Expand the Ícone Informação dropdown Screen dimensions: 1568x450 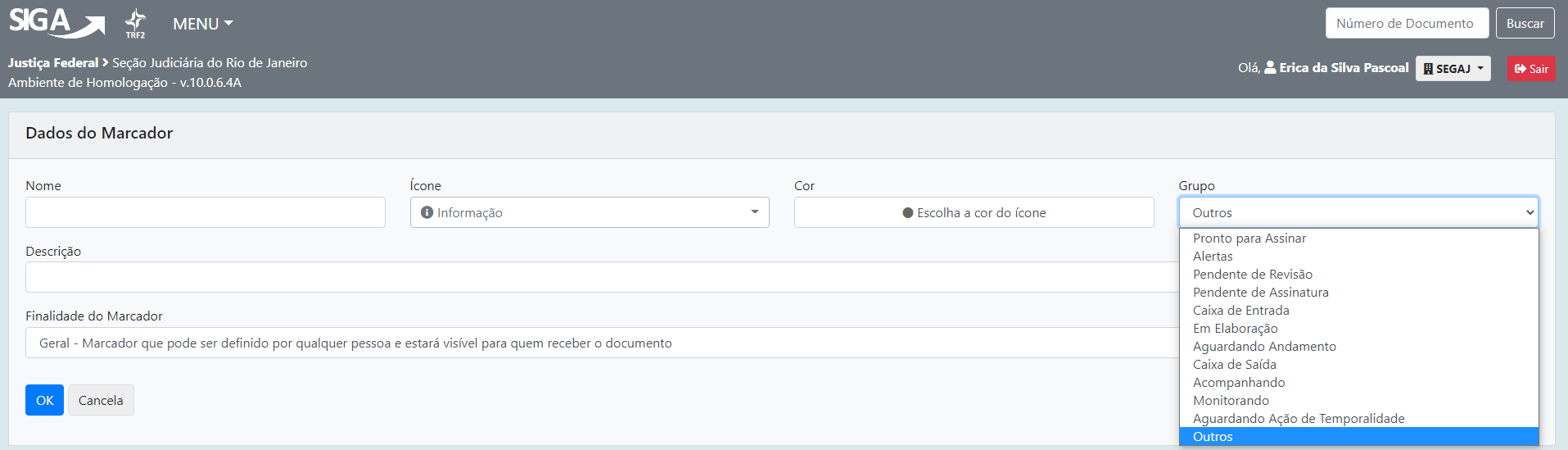click(x=589, y=212)
